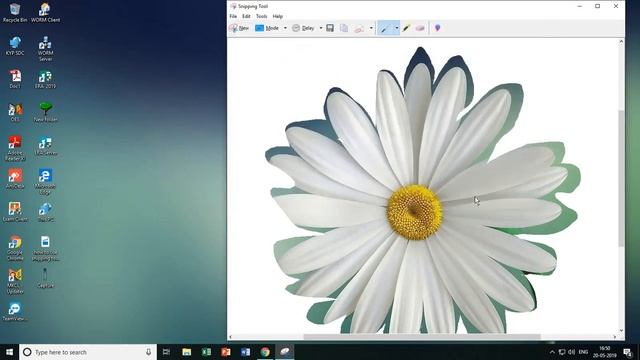The height and width of the screenshot is (360, 640).
Task: Select the AnyDesk desktop icon
Action: (15, 179)
